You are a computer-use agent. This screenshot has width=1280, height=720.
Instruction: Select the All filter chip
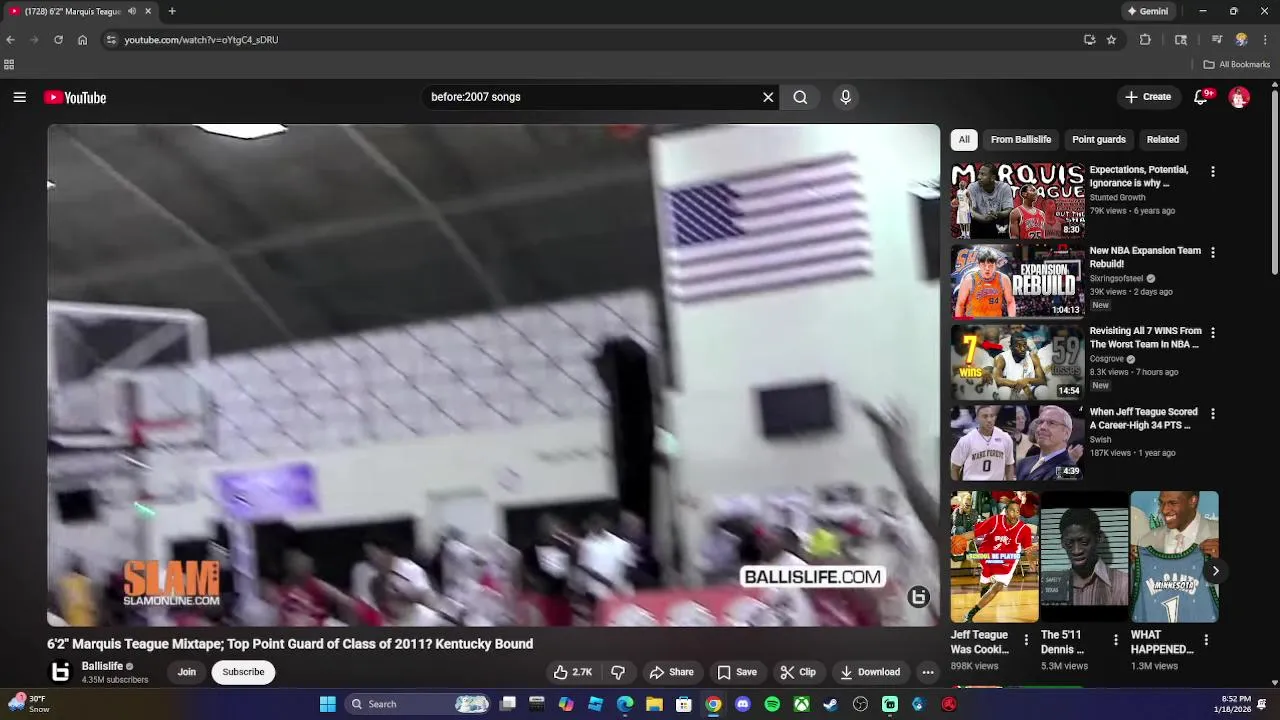tap(964, 140)
